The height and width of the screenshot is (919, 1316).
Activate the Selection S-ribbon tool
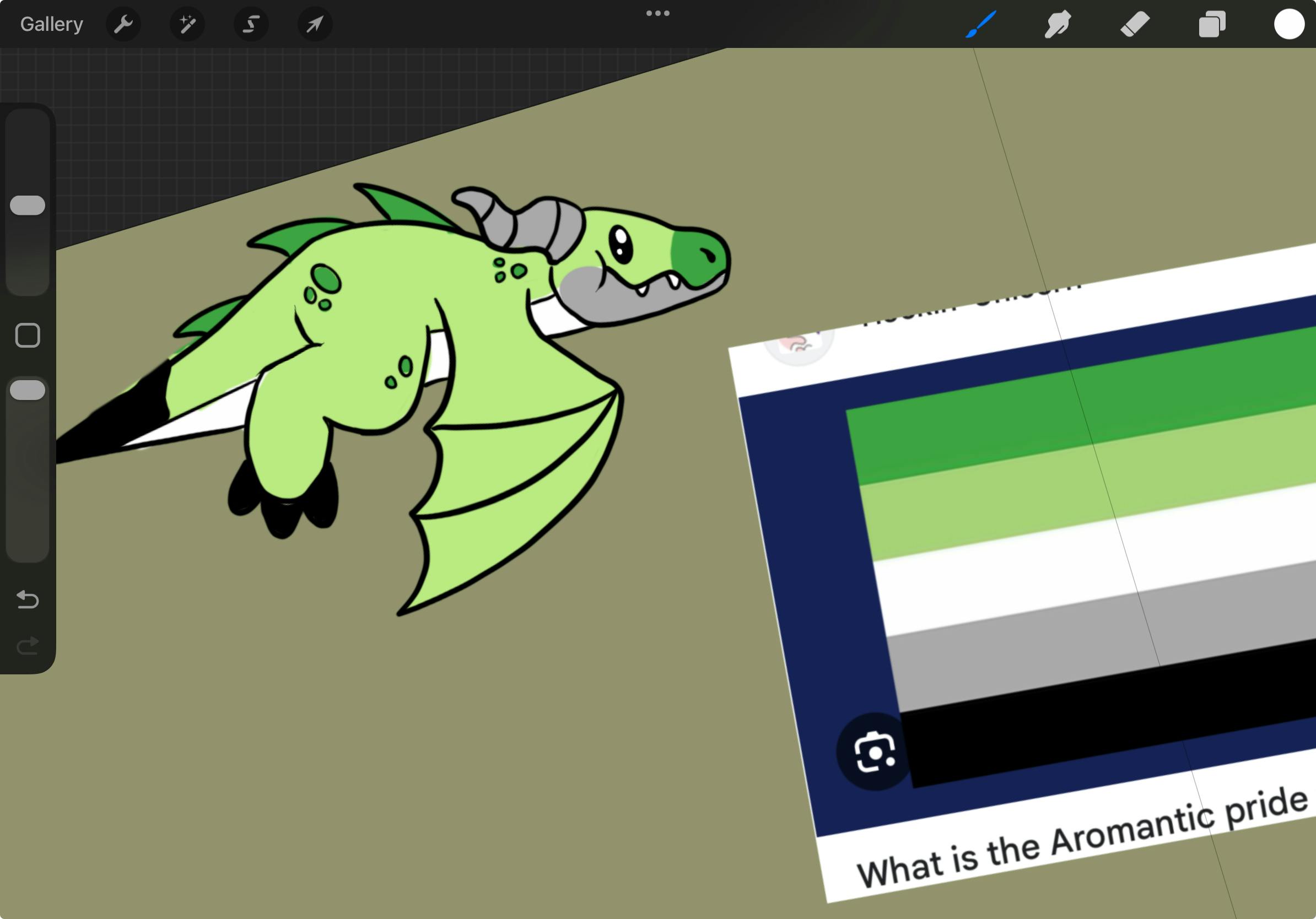point(251,24)
